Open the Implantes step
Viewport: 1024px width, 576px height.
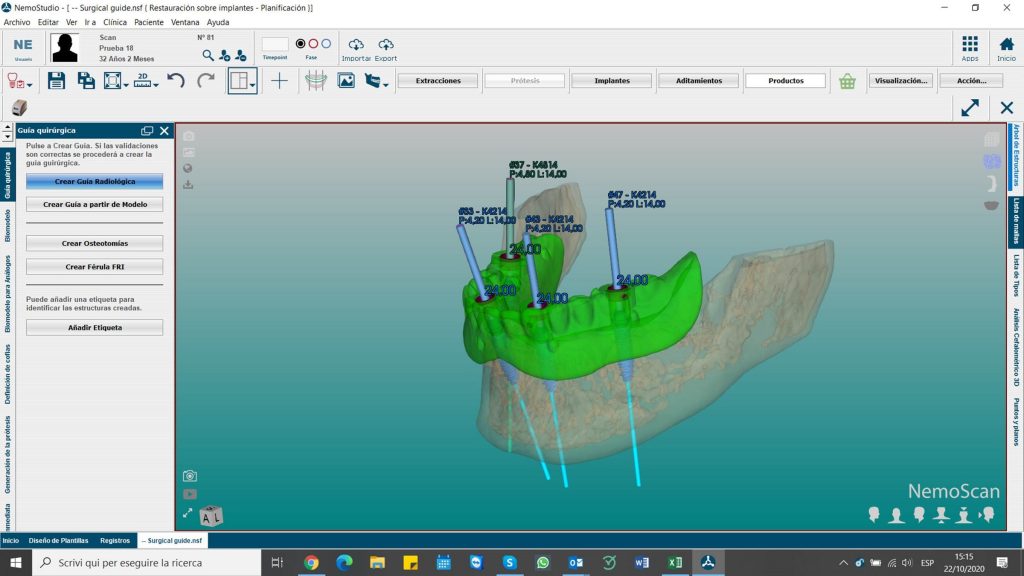pyautogui.click(x=612, y=80)
